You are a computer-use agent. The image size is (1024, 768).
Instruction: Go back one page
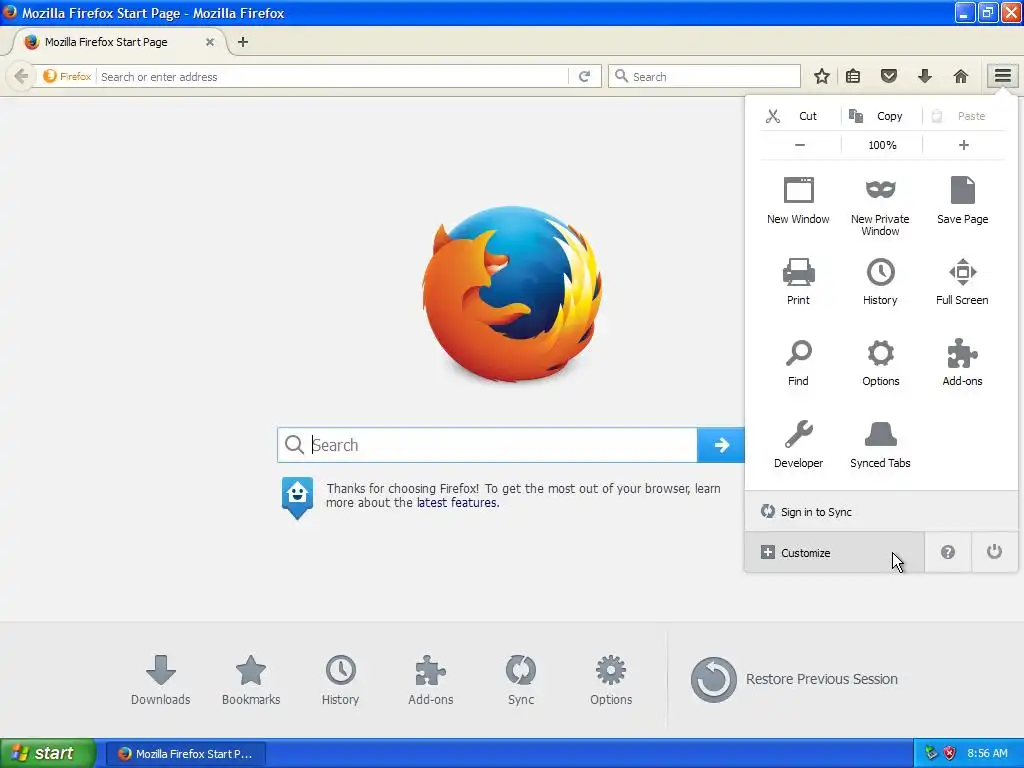[21, 76]
